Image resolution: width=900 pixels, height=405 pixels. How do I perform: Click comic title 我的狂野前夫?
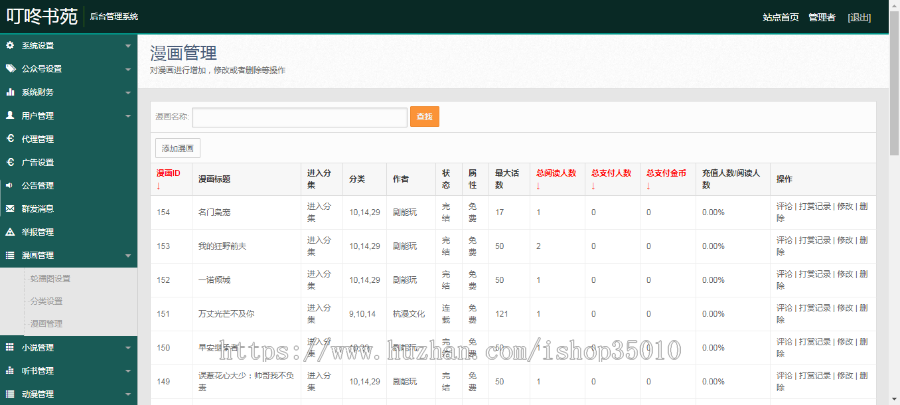tap(222, 246)
